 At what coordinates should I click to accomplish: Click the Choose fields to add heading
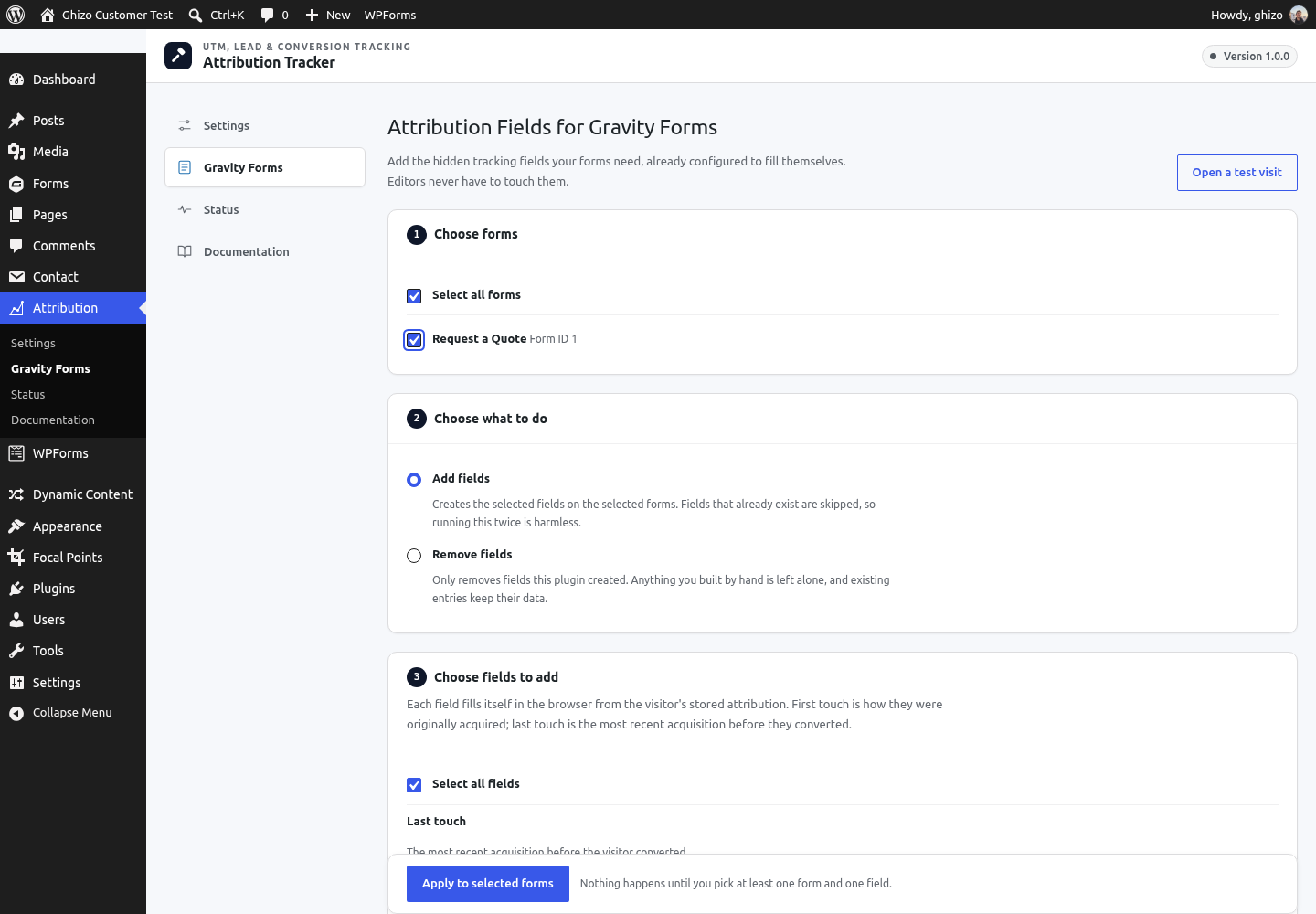click(496, 677)
